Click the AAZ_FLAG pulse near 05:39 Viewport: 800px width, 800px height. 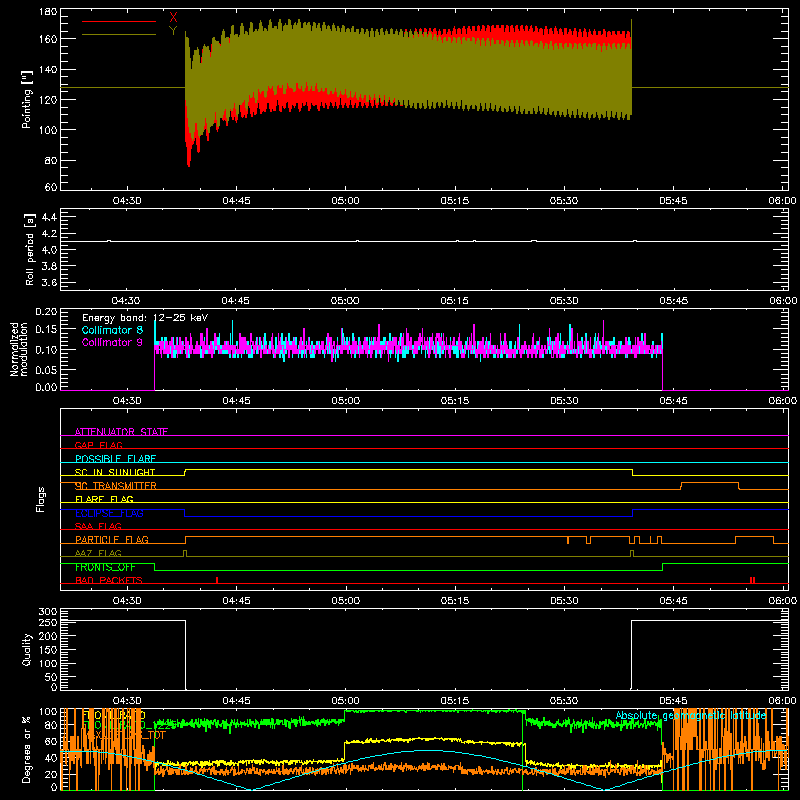point(632,553)
